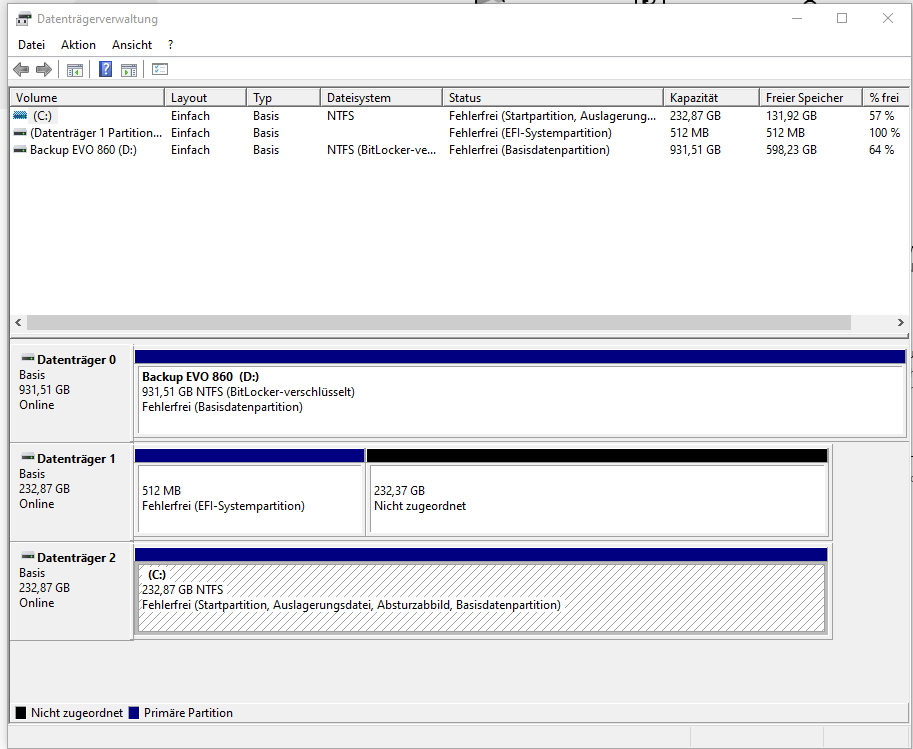Toggle the console tree with its toolbar icon

(75, 69)
